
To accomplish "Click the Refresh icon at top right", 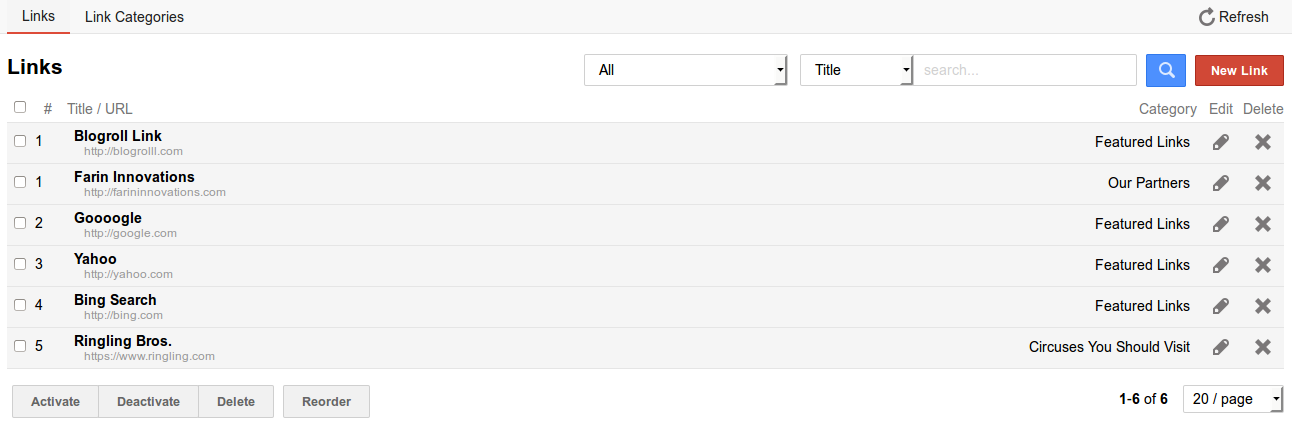I will (1207, 17).
